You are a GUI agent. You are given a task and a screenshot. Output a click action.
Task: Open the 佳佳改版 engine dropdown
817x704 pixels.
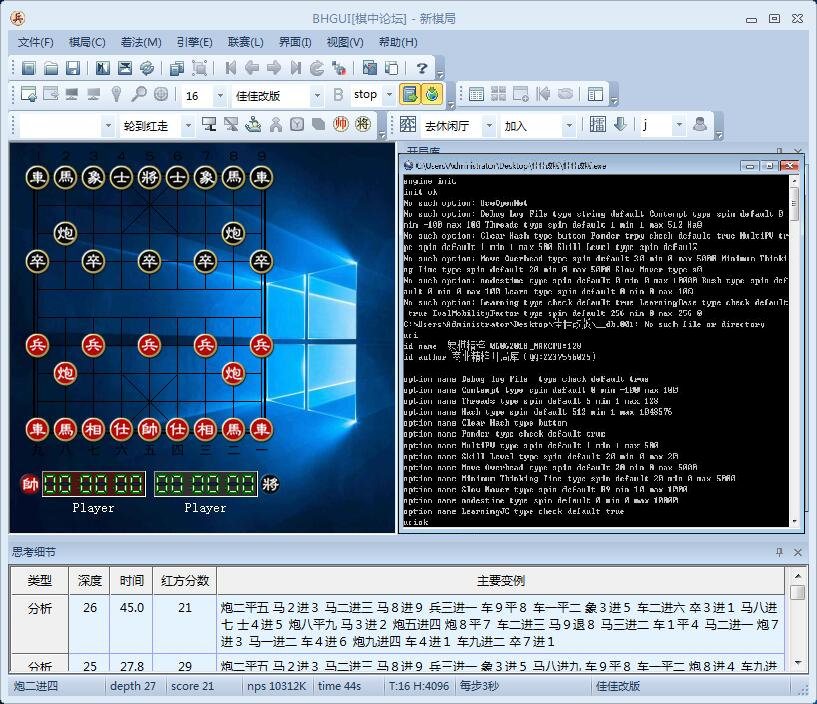(316, 95)
